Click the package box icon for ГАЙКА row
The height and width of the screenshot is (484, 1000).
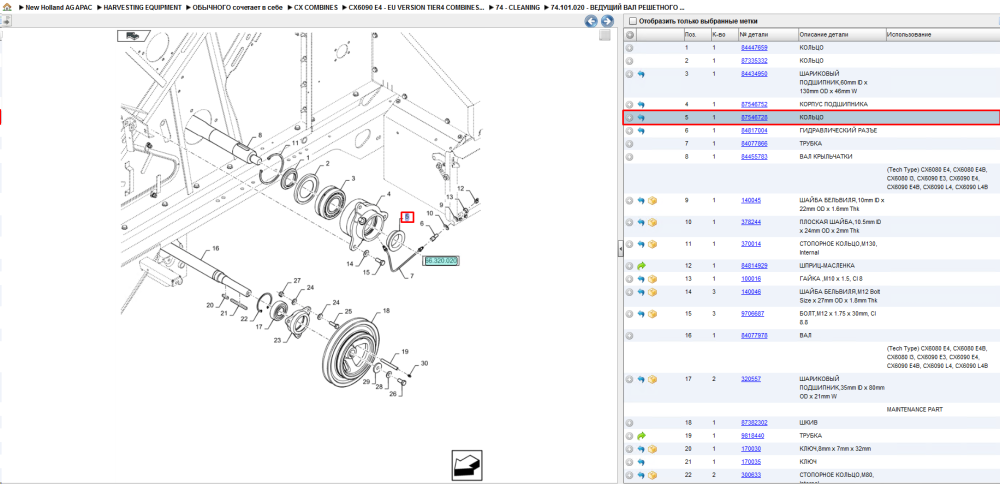click(652, 279)
